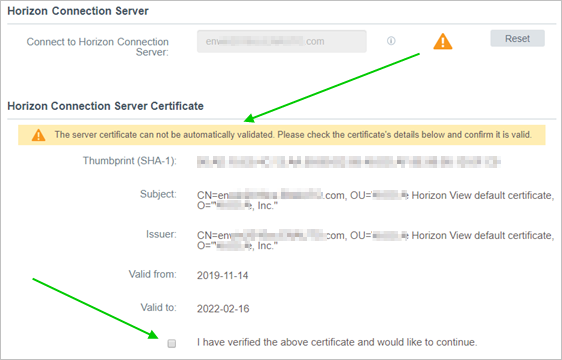Click the Reset button
This screenshot has width=562, height=360.
517,38
